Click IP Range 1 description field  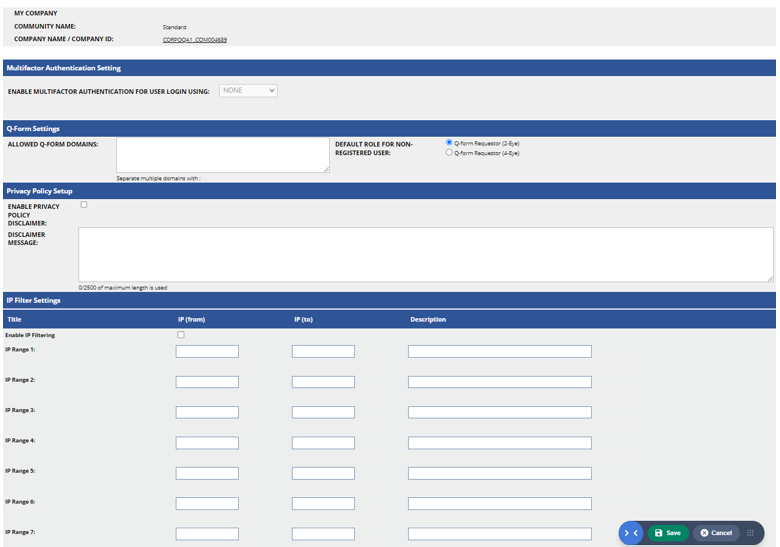[x=500, y=352]
